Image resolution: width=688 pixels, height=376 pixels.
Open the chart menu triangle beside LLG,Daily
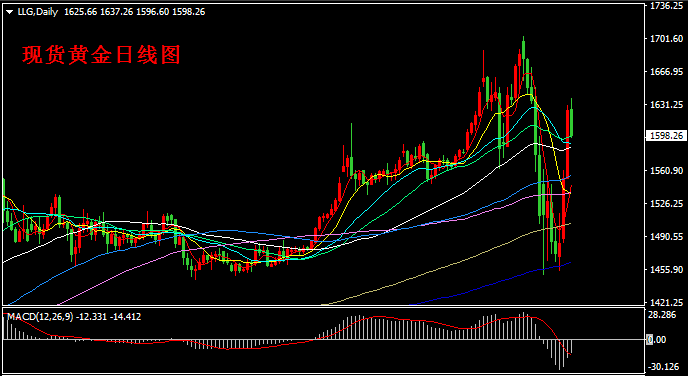pyautogui.click(x=10, y=12)
